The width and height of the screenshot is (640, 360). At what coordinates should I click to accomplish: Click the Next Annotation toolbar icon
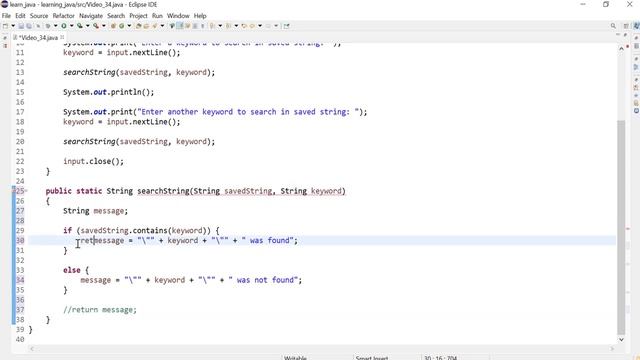(x=212, y=26)
